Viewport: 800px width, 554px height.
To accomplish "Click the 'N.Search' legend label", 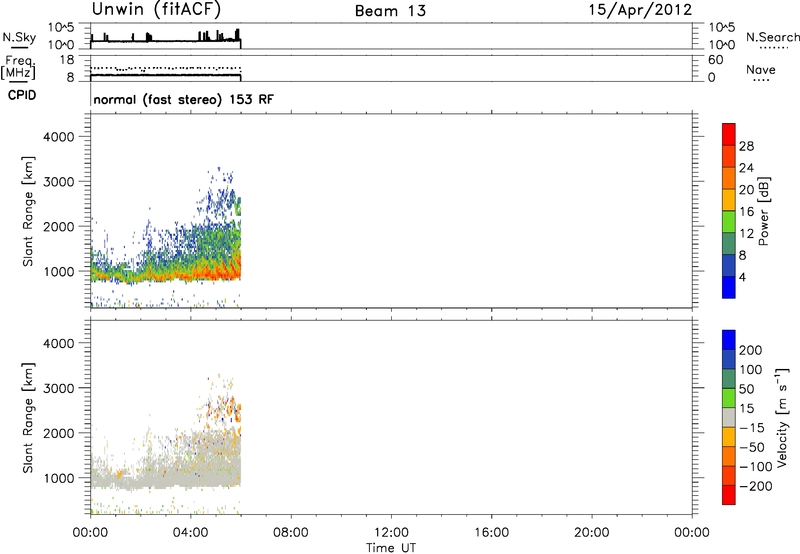I will (772, 37).
